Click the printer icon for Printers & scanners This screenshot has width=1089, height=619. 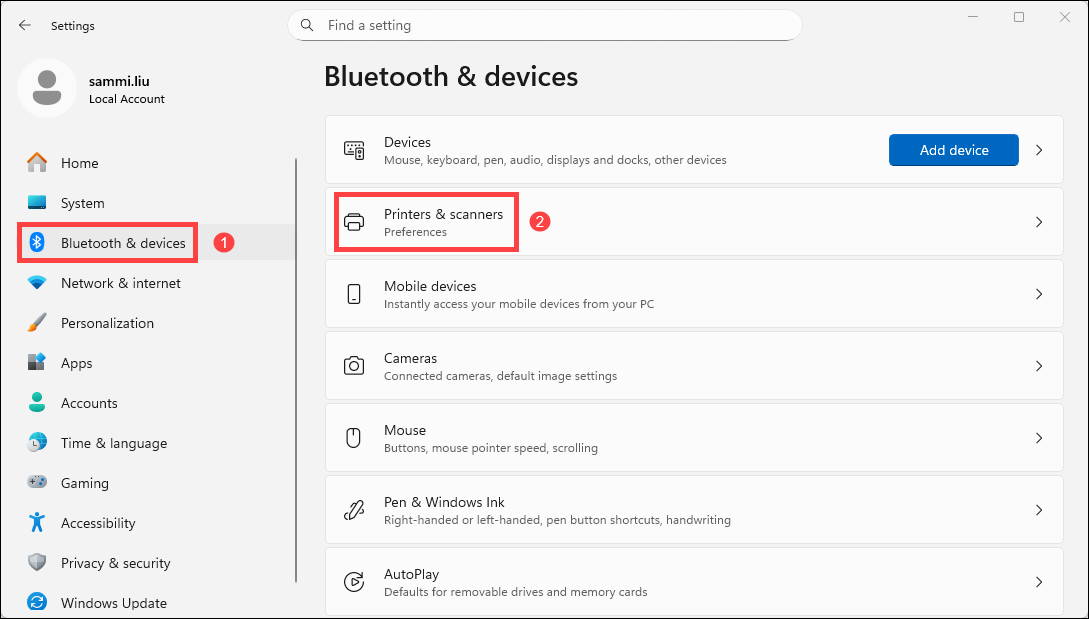point(354,222)
